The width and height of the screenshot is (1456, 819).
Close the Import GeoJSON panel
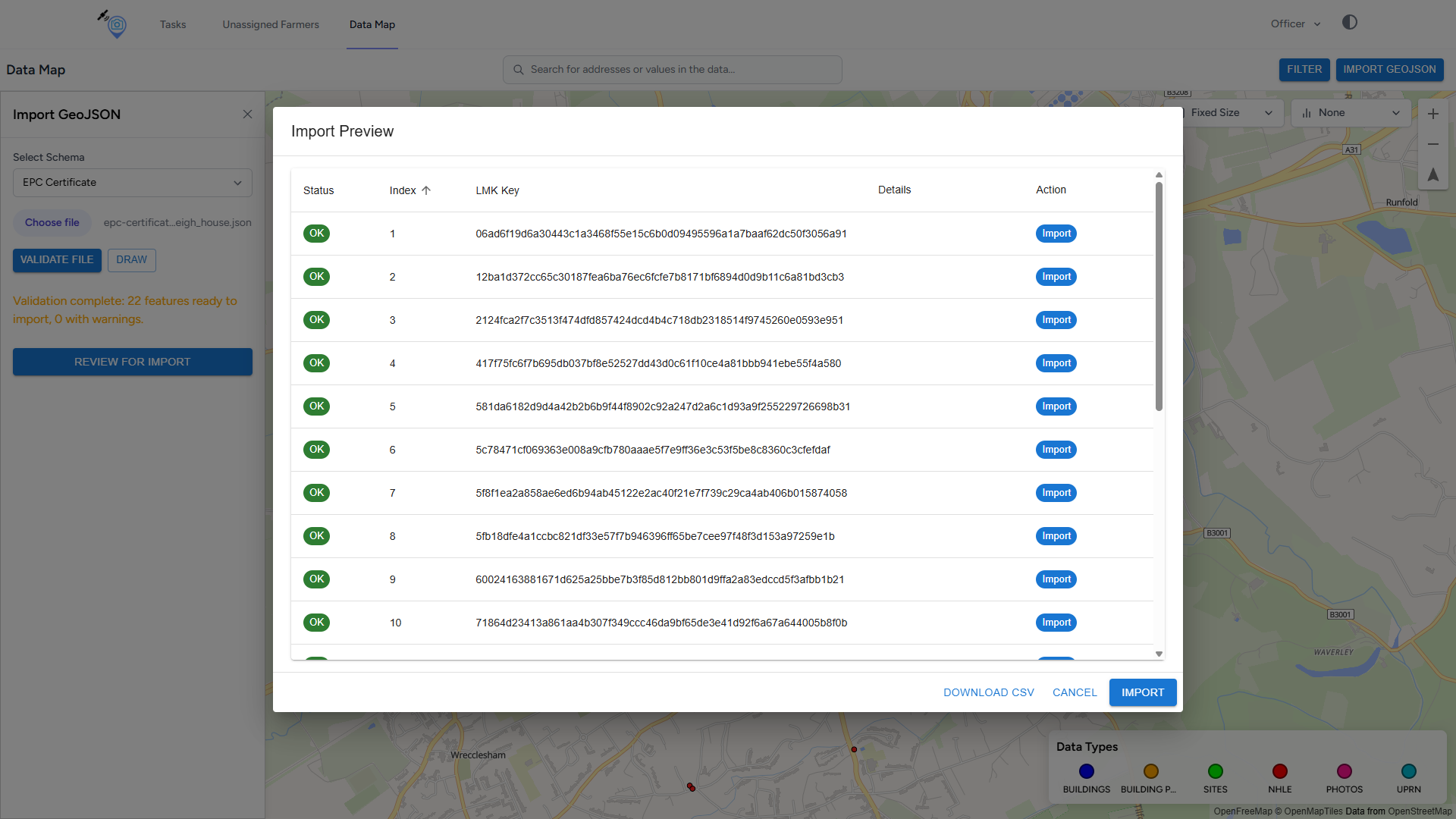click(x=247, y=115)
